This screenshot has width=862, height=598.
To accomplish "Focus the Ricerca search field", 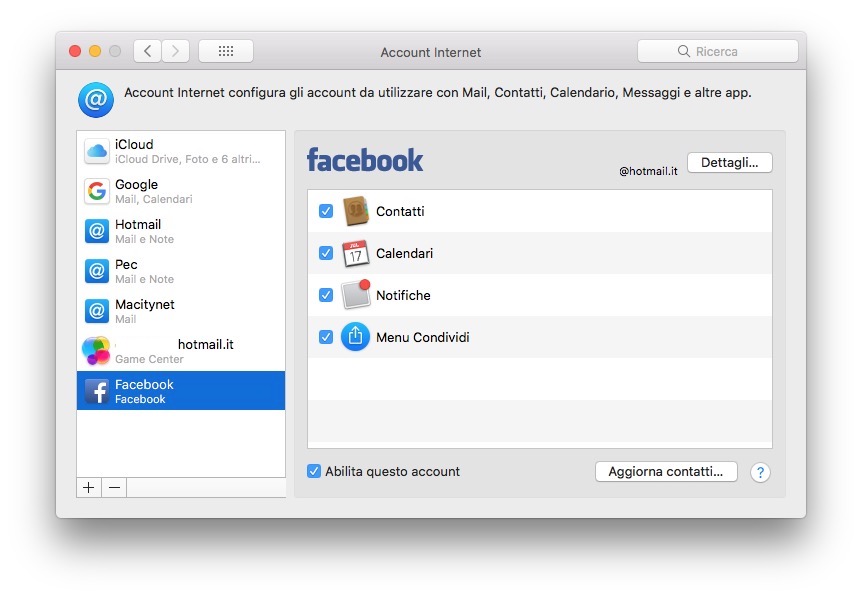I will (717, 51).
